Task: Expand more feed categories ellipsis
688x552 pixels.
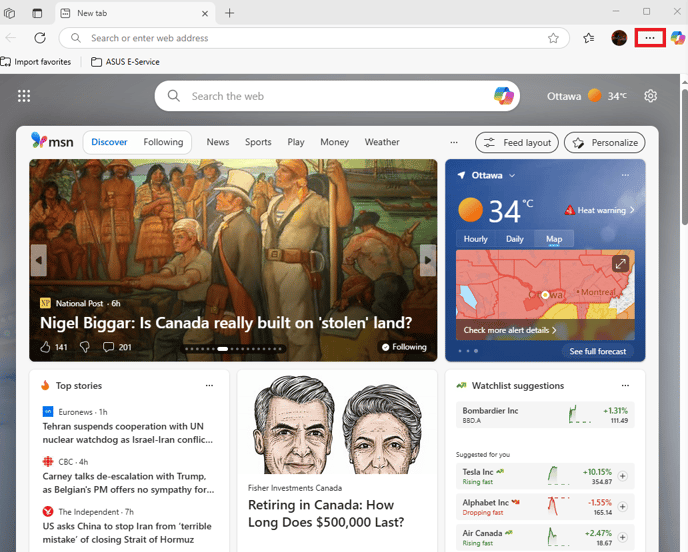Action: click(454, 142)
